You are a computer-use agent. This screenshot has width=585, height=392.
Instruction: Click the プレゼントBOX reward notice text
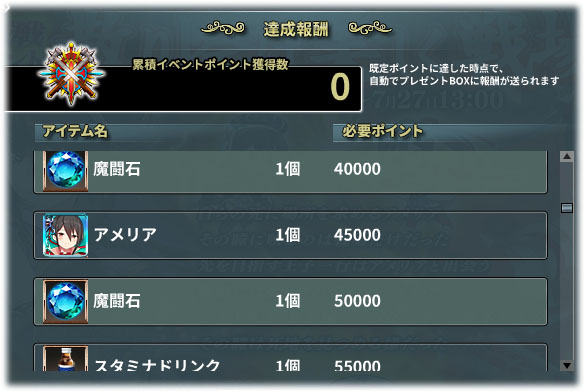coord(464,75)
